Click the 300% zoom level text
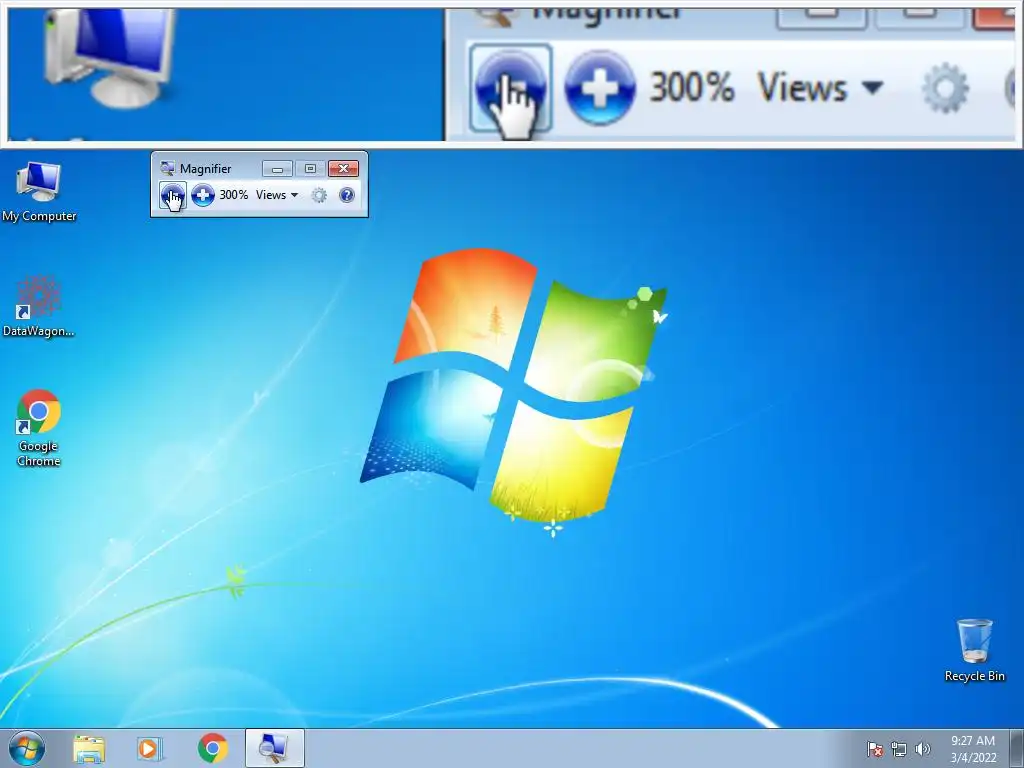 pyautogui.click(x=233, y=195)
